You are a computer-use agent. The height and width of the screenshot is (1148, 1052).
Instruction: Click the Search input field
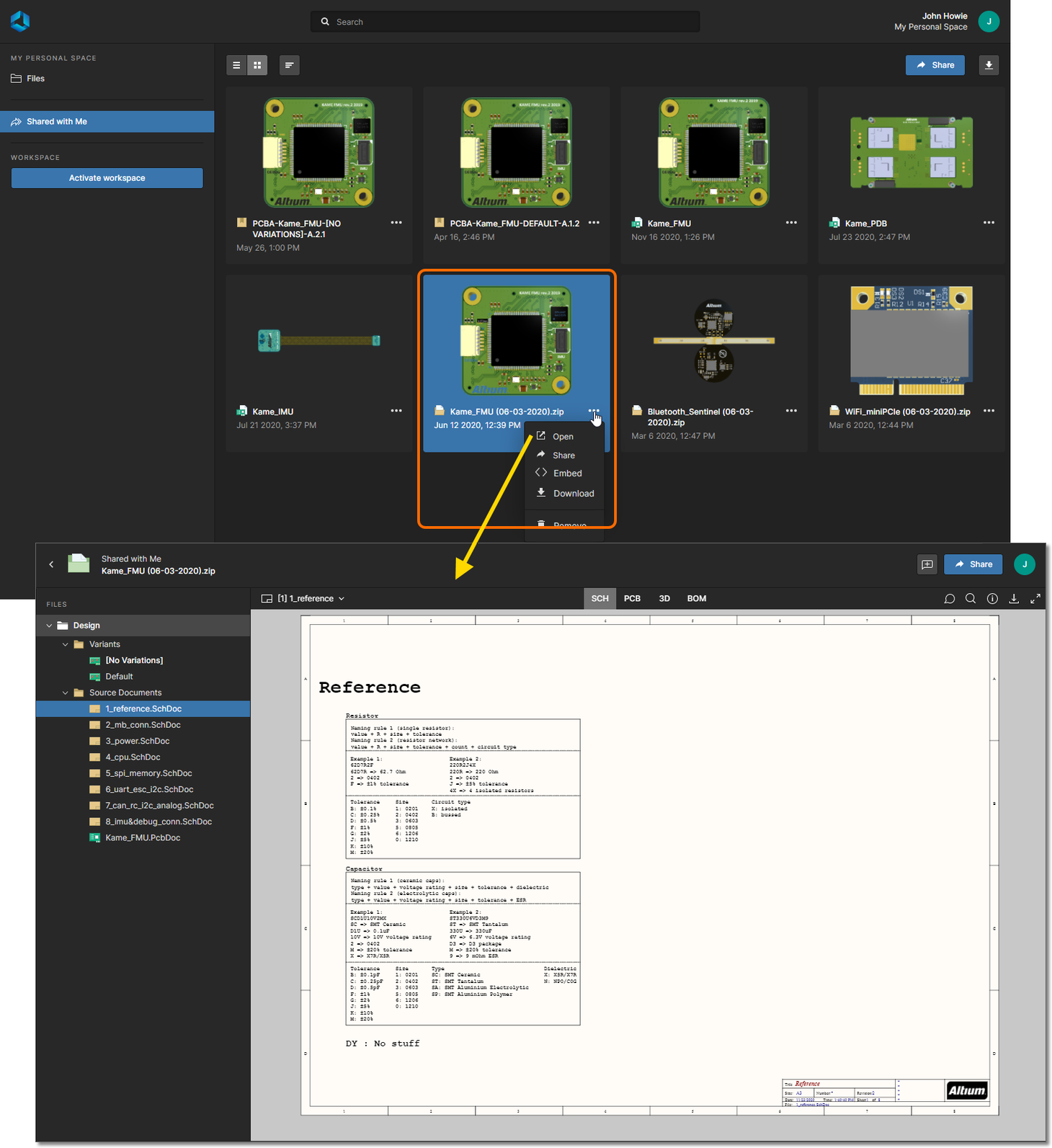504,22
